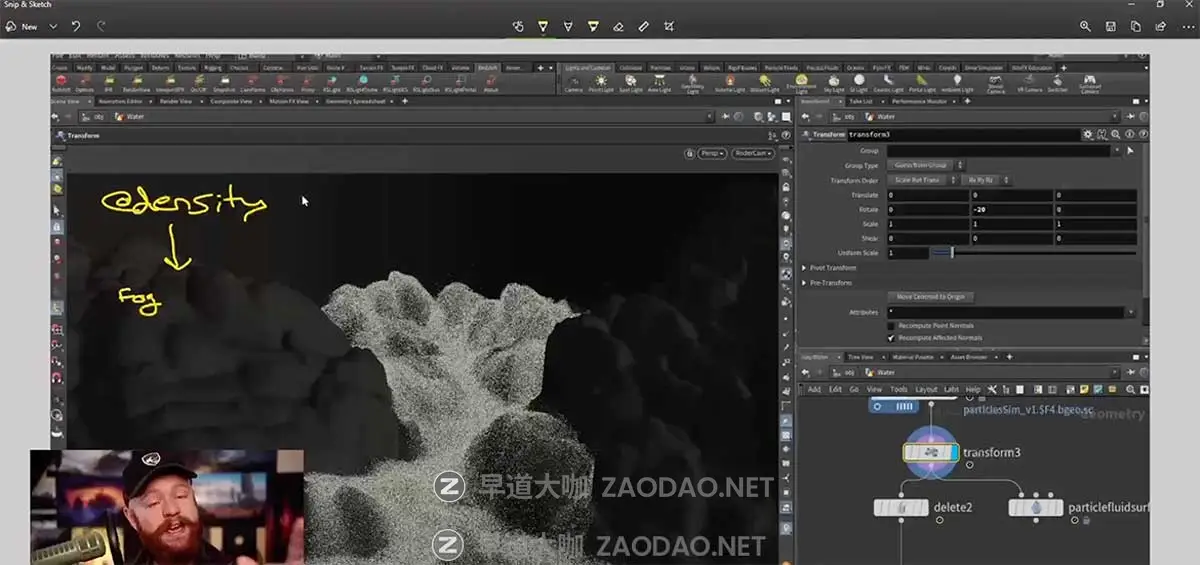
Task: Open the parameter panel gear menu
Action: pos(1088,134)
